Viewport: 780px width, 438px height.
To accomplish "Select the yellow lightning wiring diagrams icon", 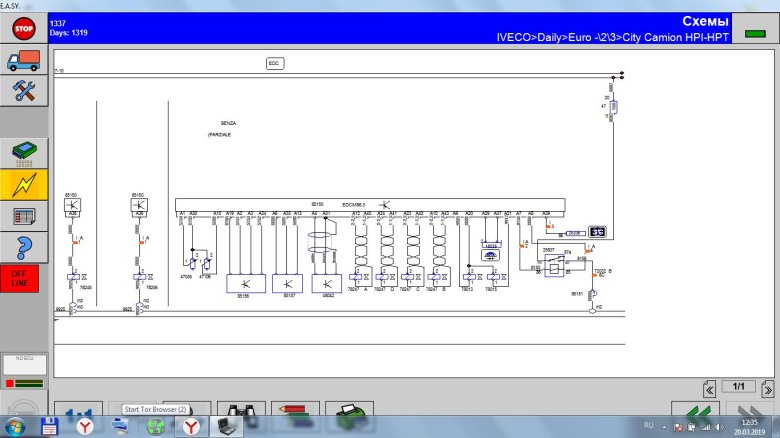I will click(24, 184).
